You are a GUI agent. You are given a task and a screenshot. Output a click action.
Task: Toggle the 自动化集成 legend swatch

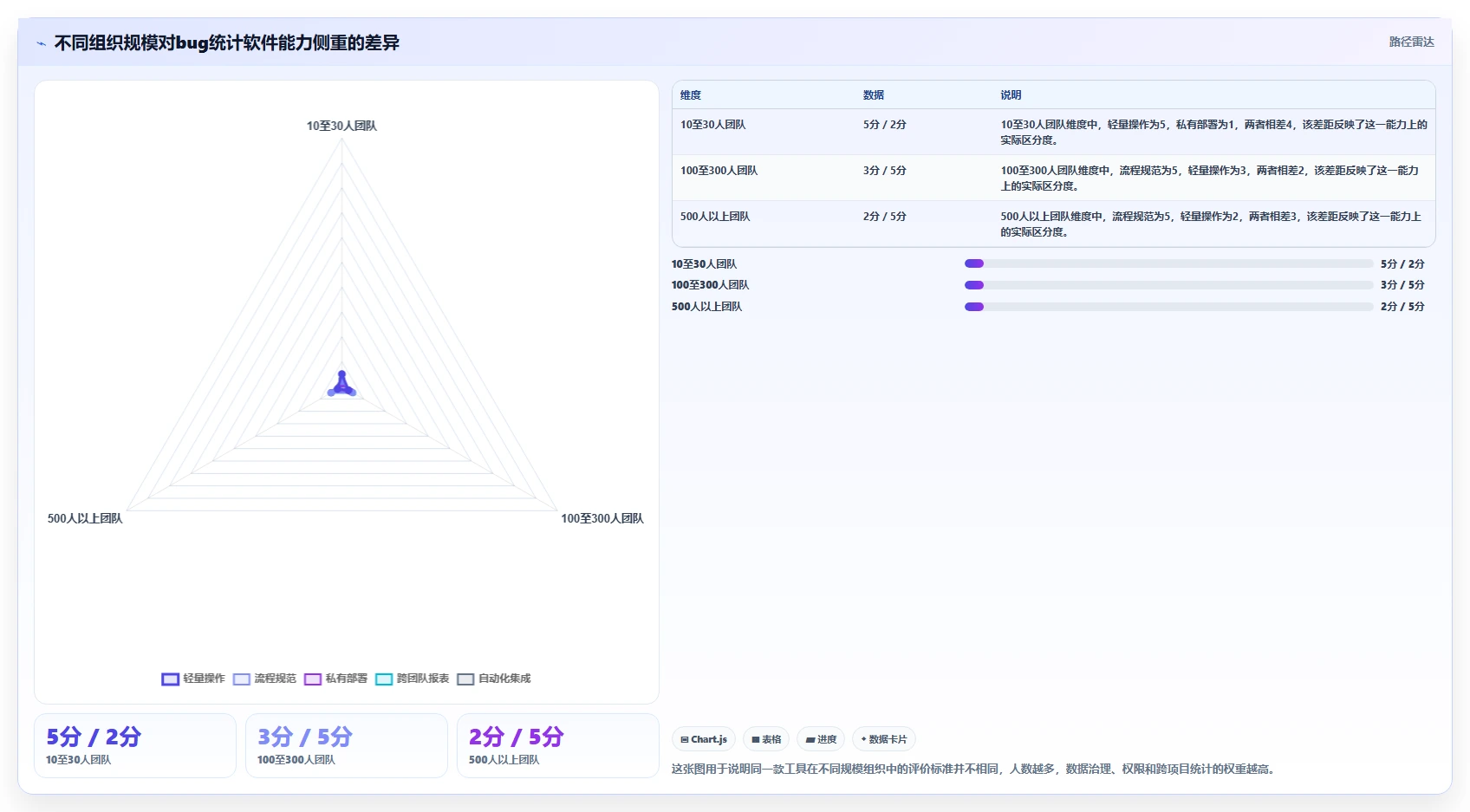tap(465, 679)
